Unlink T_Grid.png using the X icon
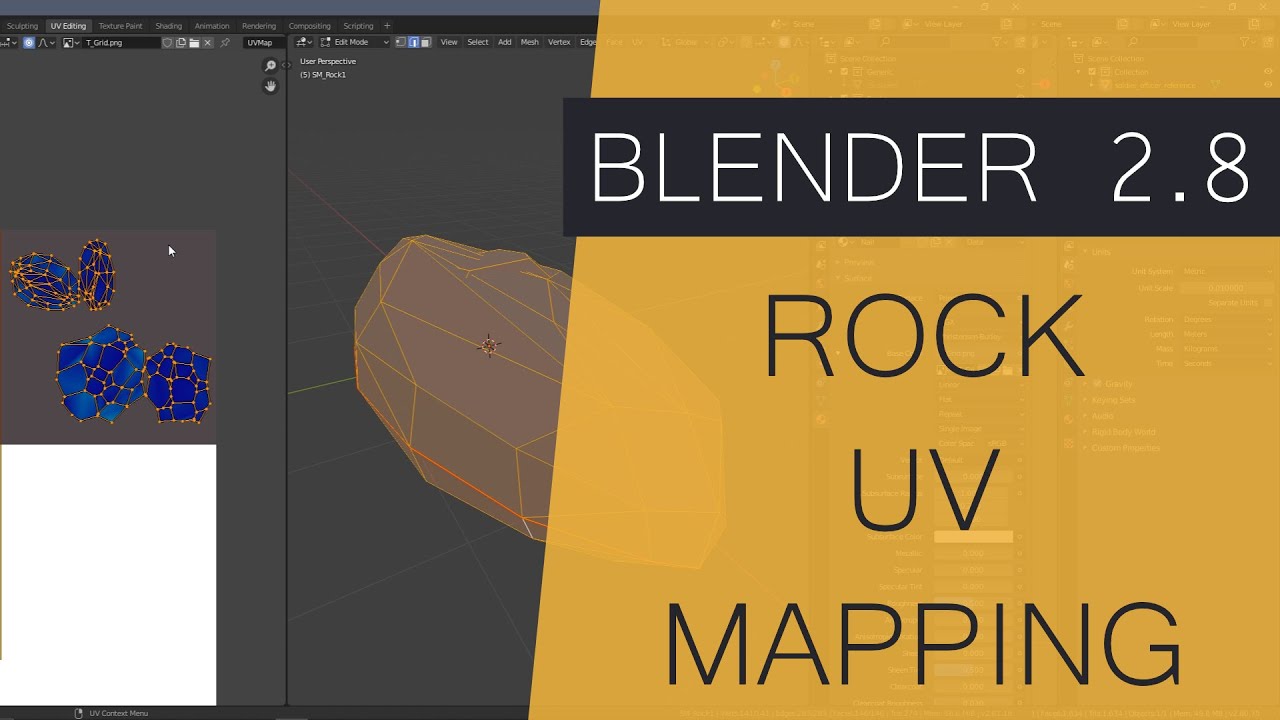Screen dimensions: 1280x720 (207, 43)
